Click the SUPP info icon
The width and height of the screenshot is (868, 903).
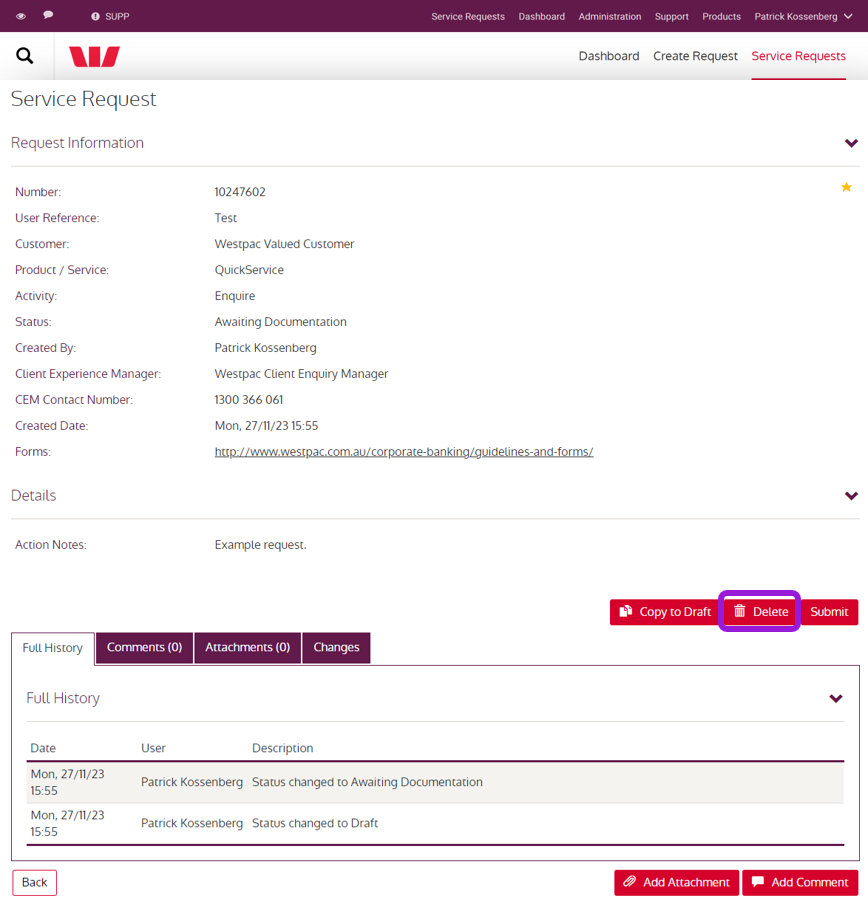coord(96,16)
